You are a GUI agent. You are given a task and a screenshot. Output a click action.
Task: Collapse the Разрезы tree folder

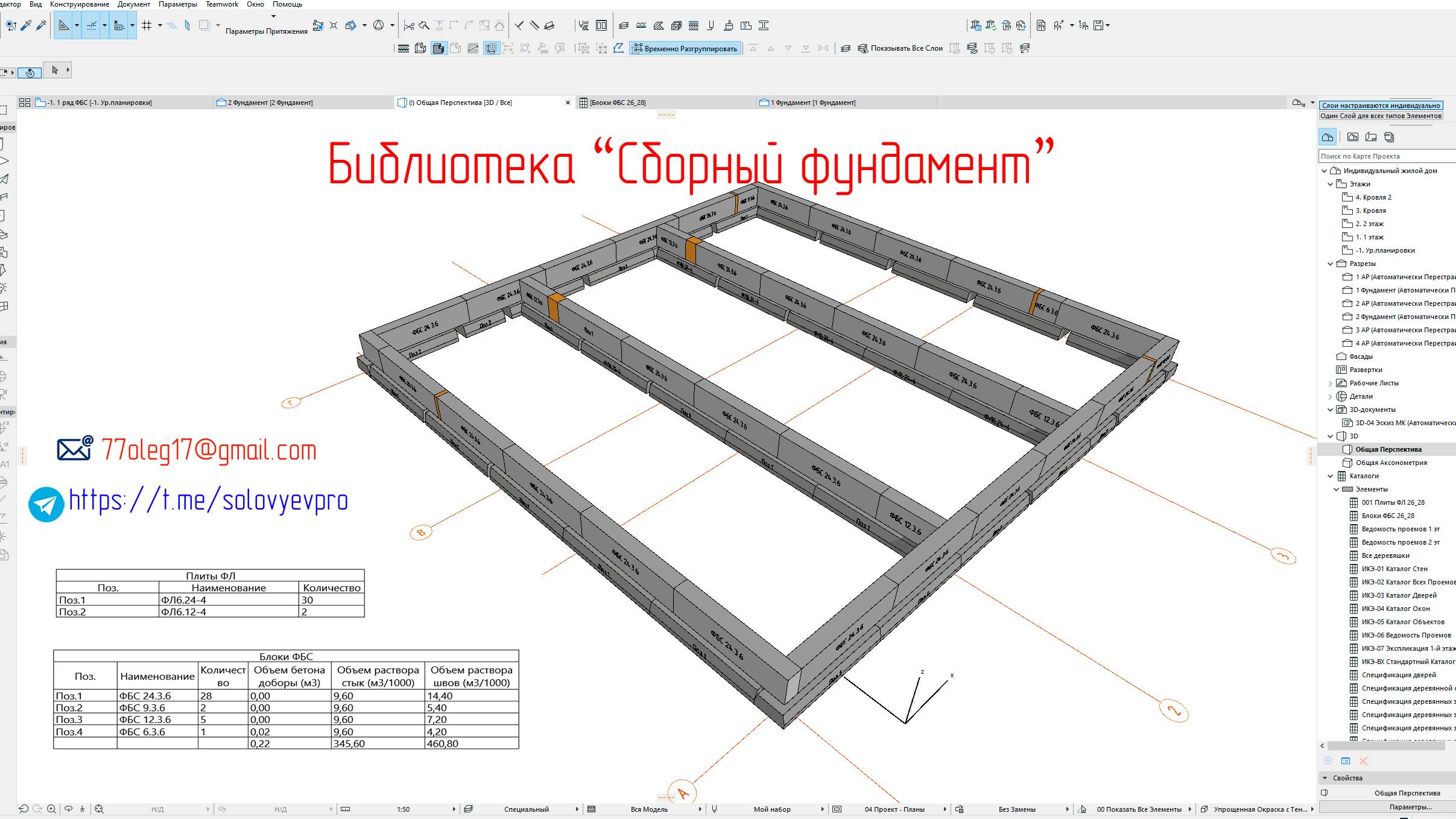(x=1331, y=264)
